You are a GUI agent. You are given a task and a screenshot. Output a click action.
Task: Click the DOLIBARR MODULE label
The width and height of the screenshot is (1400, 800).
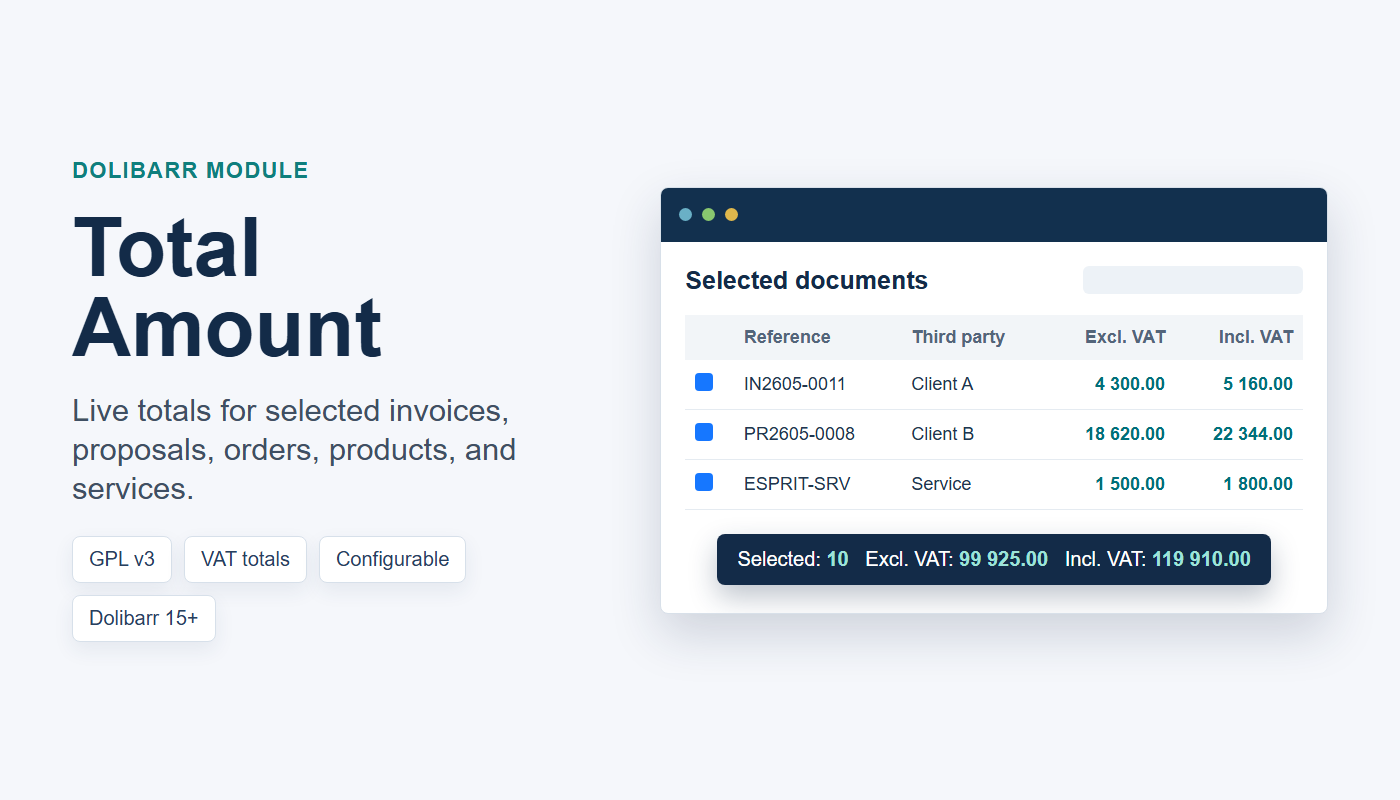coord(191,171)
